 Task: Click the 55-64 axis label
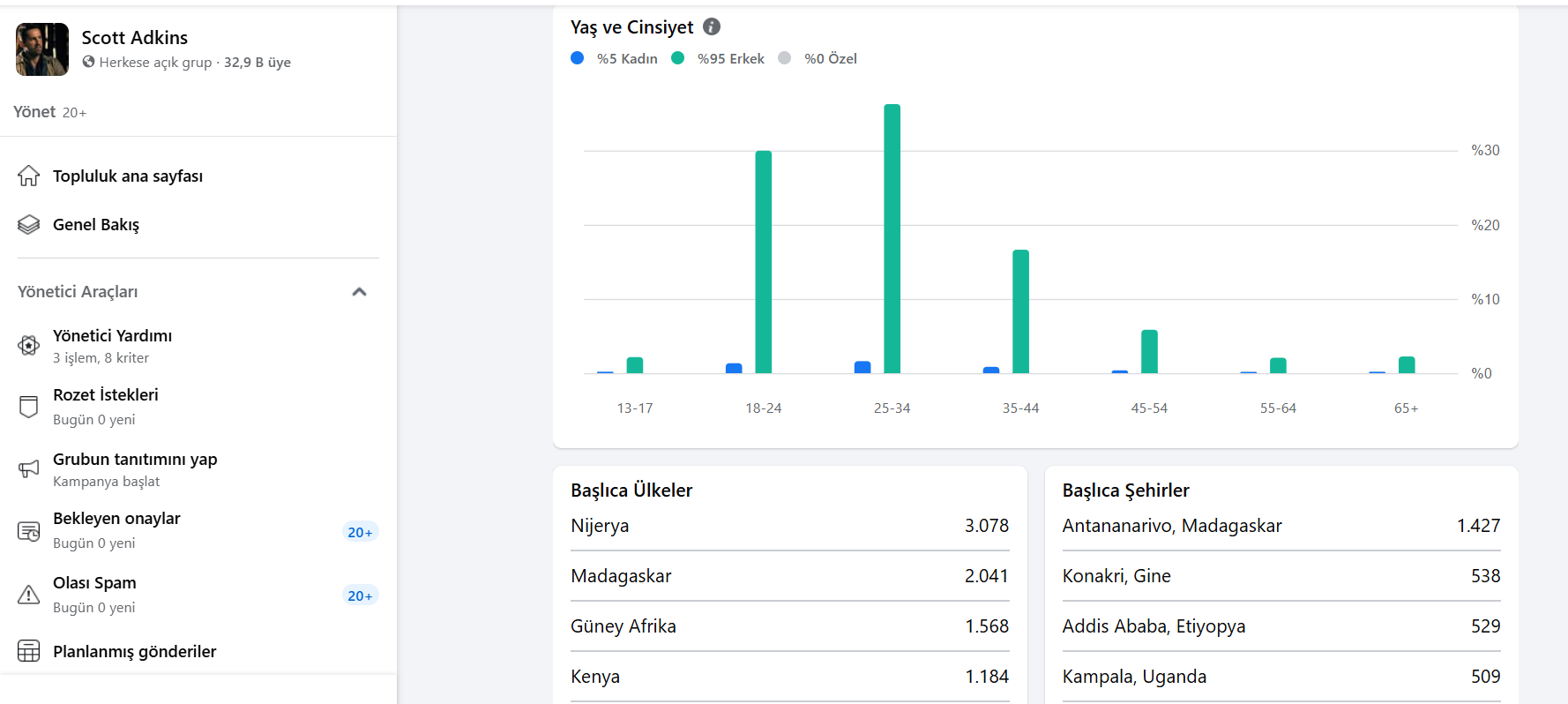[x=1278, y=408]
